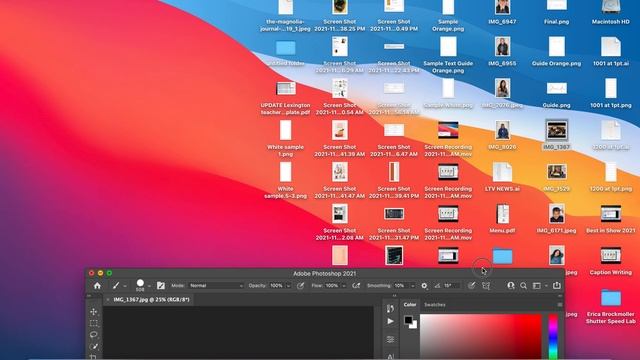Select the Caption Writing desktop file

click(x=611, y=260)
